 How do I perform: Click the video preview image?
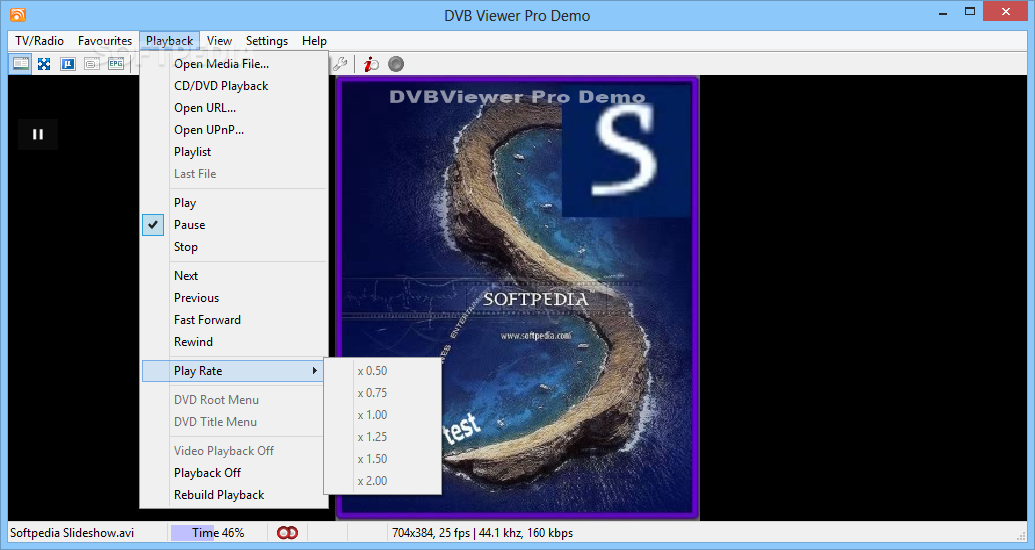[517, 298]
